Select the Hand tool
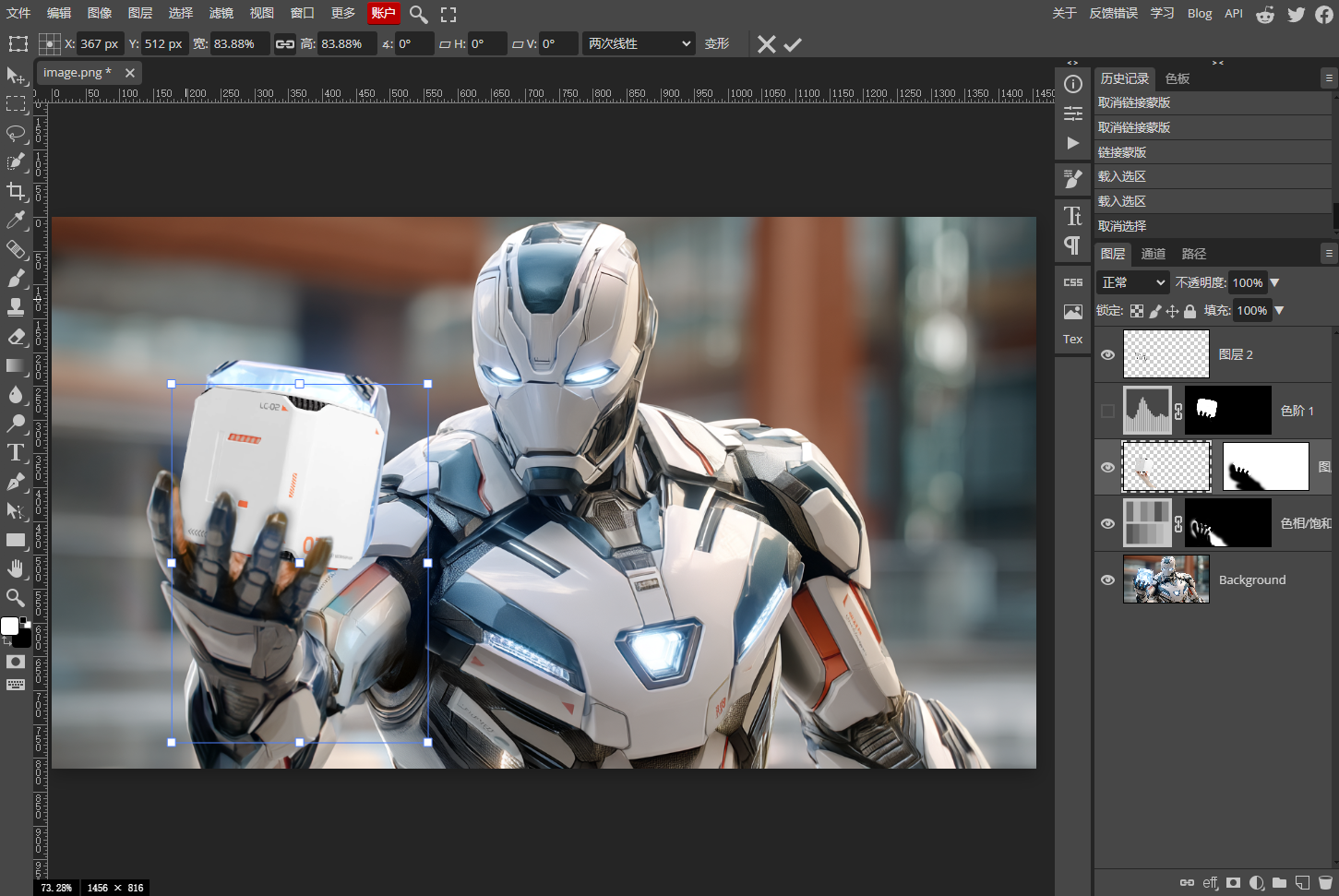Screen dimensions: 1339x896 tap(16, 568)
